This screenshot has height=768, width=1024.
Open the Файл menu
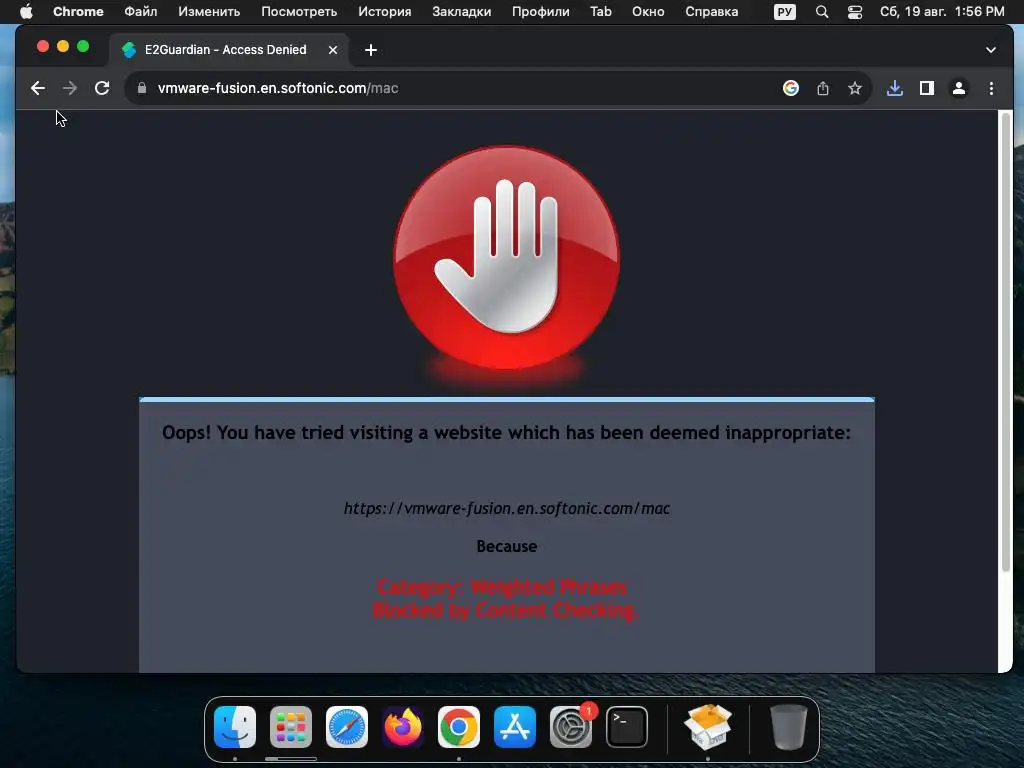coord(140,11)
